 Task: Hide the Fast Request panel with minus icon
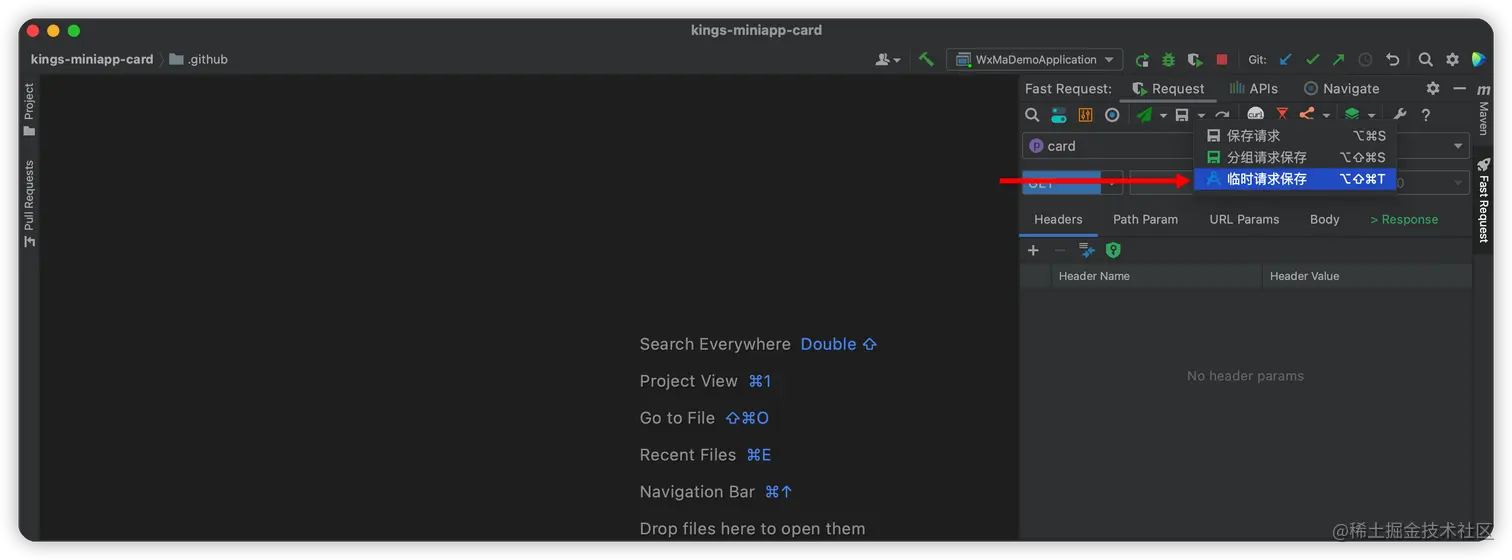point(1459,88)
